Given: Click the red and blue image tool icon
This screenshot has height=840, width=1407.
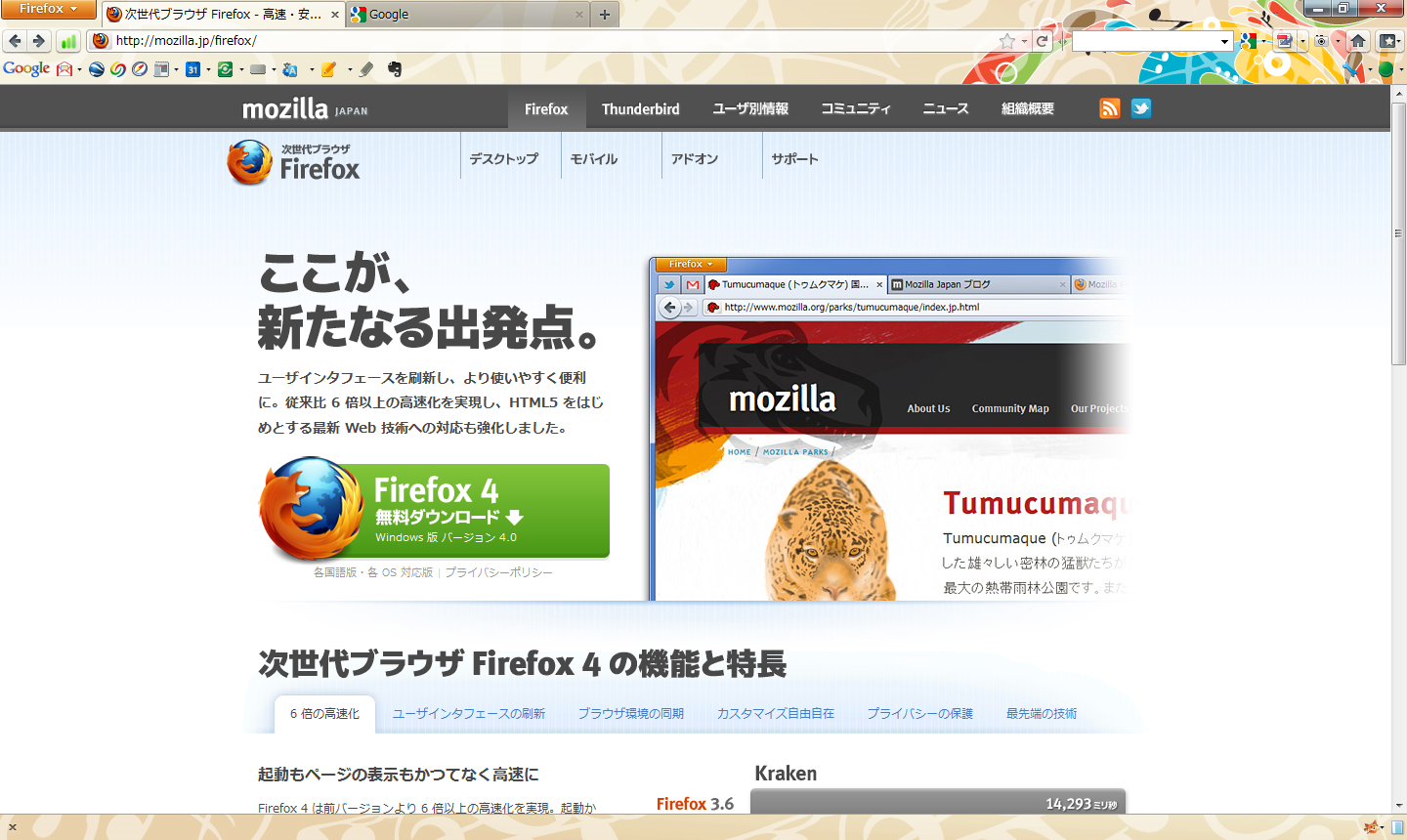Looking at the screenshot, I should tap(1285, 41).
